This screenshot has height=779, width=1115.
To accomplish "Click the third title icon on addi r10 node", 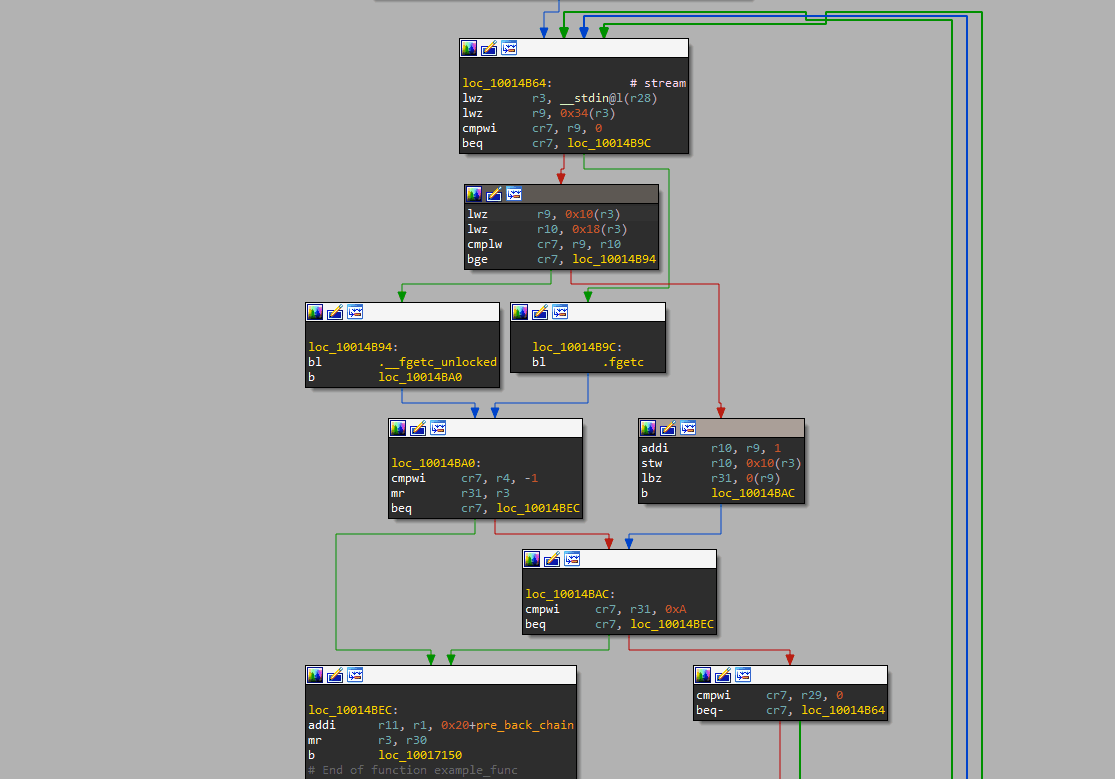I will pyautogui.click(x=688, y=428).
